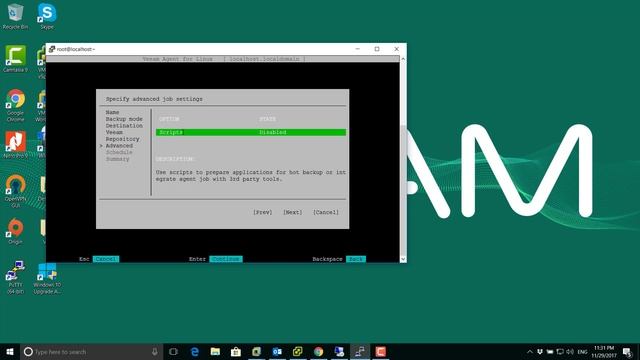The width and height of the screenshot is (640, 360).
Task: Launch Google Chrome desktop shortcut
Action: tap(15, 105)
